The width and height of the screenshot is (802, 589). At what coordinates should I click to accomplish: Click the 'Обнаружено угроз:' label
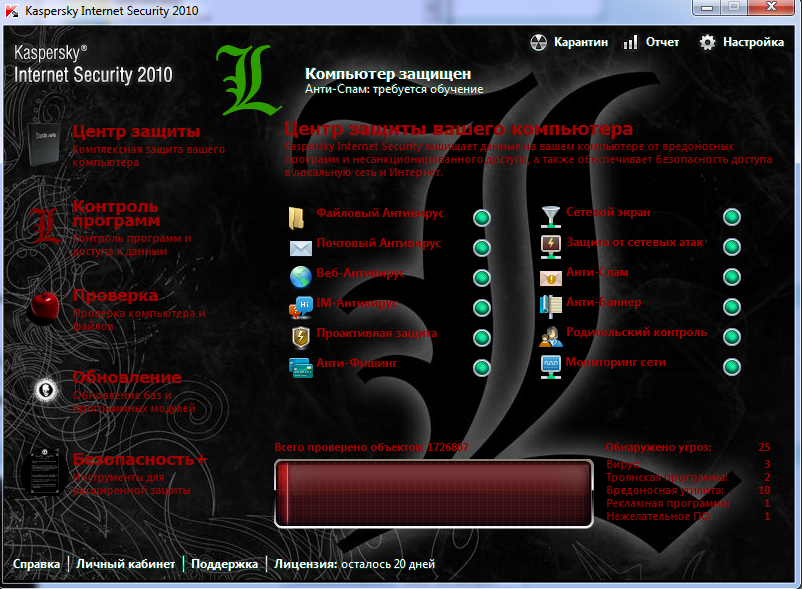(x=658, y=447)
